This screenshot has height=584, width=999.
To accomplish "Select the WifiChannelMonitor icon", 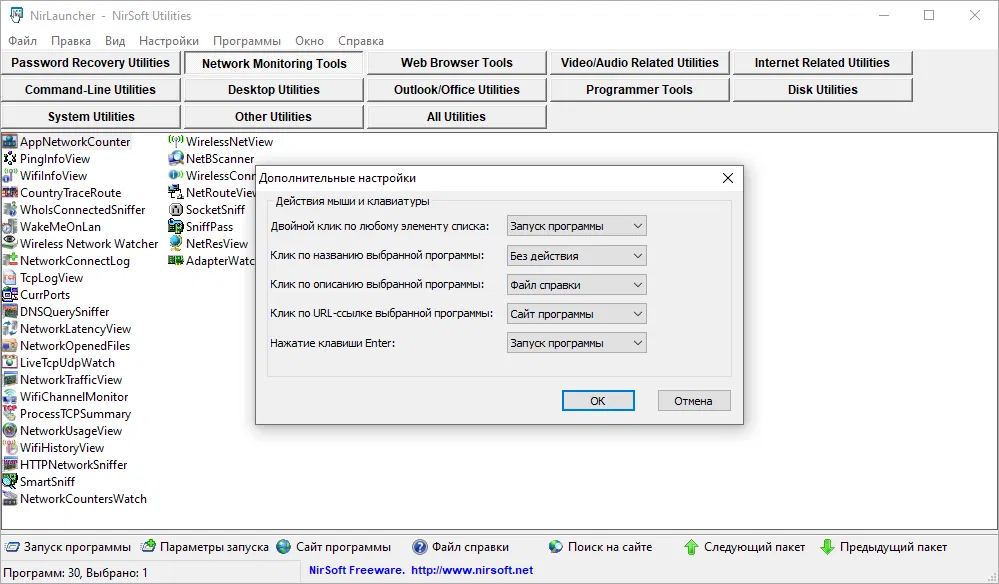I will 10,396.
